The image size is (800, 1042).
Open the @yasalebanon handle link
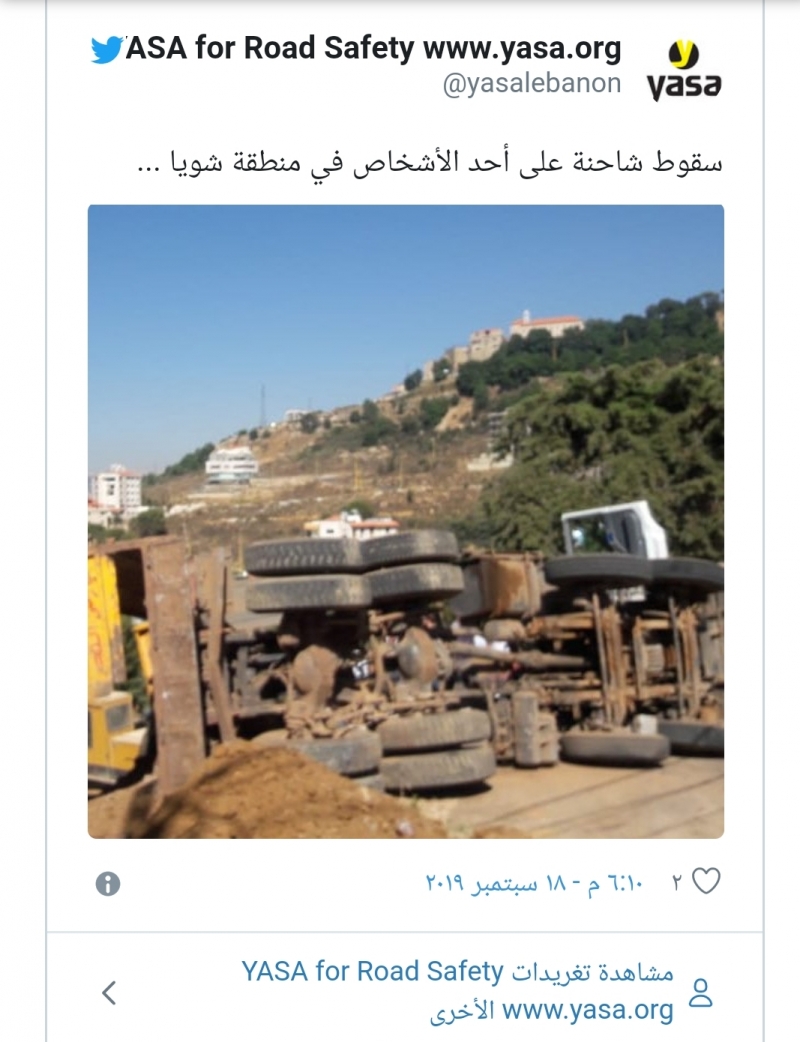coord(532,84)
